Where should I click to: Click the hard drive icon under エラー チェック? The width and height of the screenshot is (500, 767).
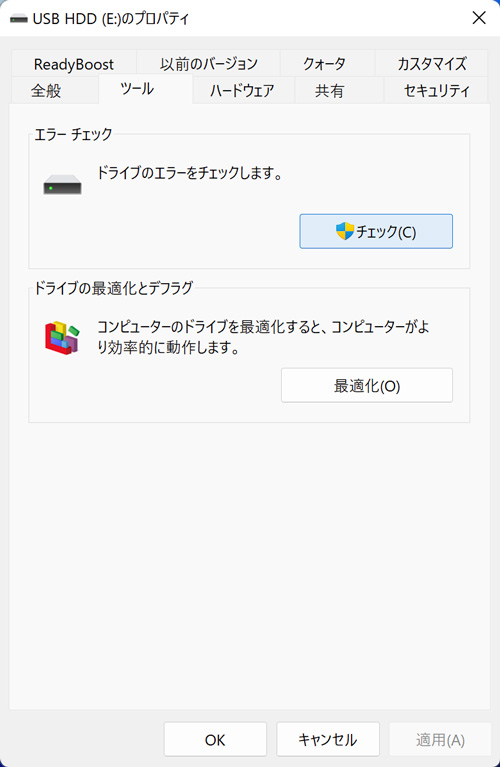(62, 185)
